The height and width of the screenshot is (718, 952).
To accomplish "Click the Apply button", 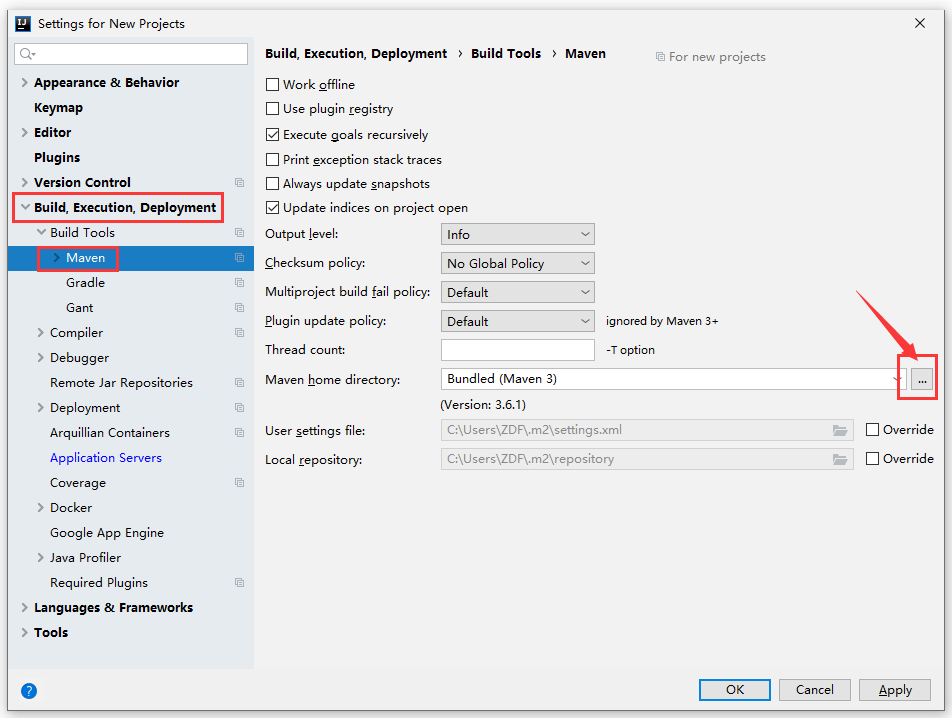I will click(895, 690).
